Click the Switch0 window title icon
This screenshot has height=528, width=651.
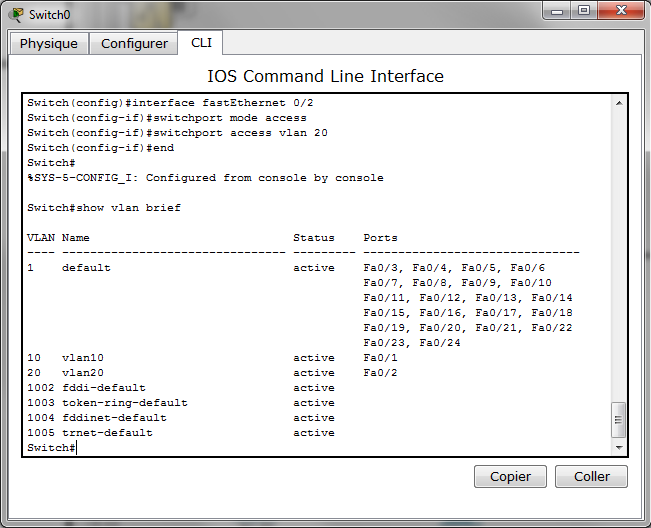pos(17,15)
